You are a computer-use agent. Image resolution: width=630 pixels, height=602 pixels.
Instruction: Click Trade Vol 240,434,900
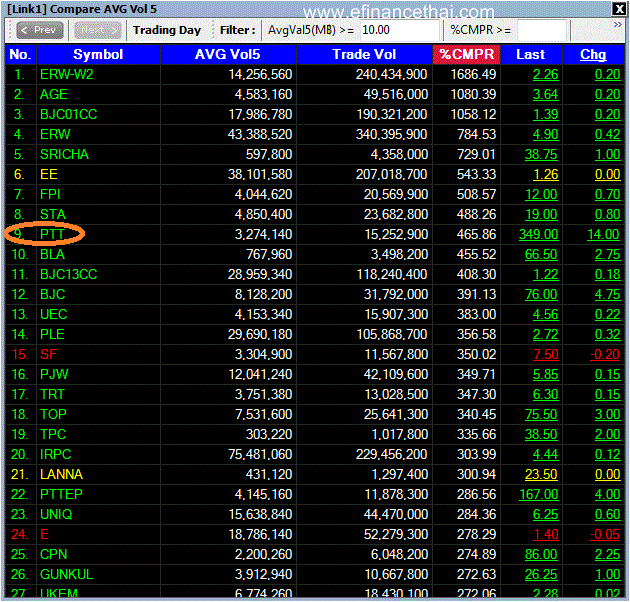(x=391, y=74)
